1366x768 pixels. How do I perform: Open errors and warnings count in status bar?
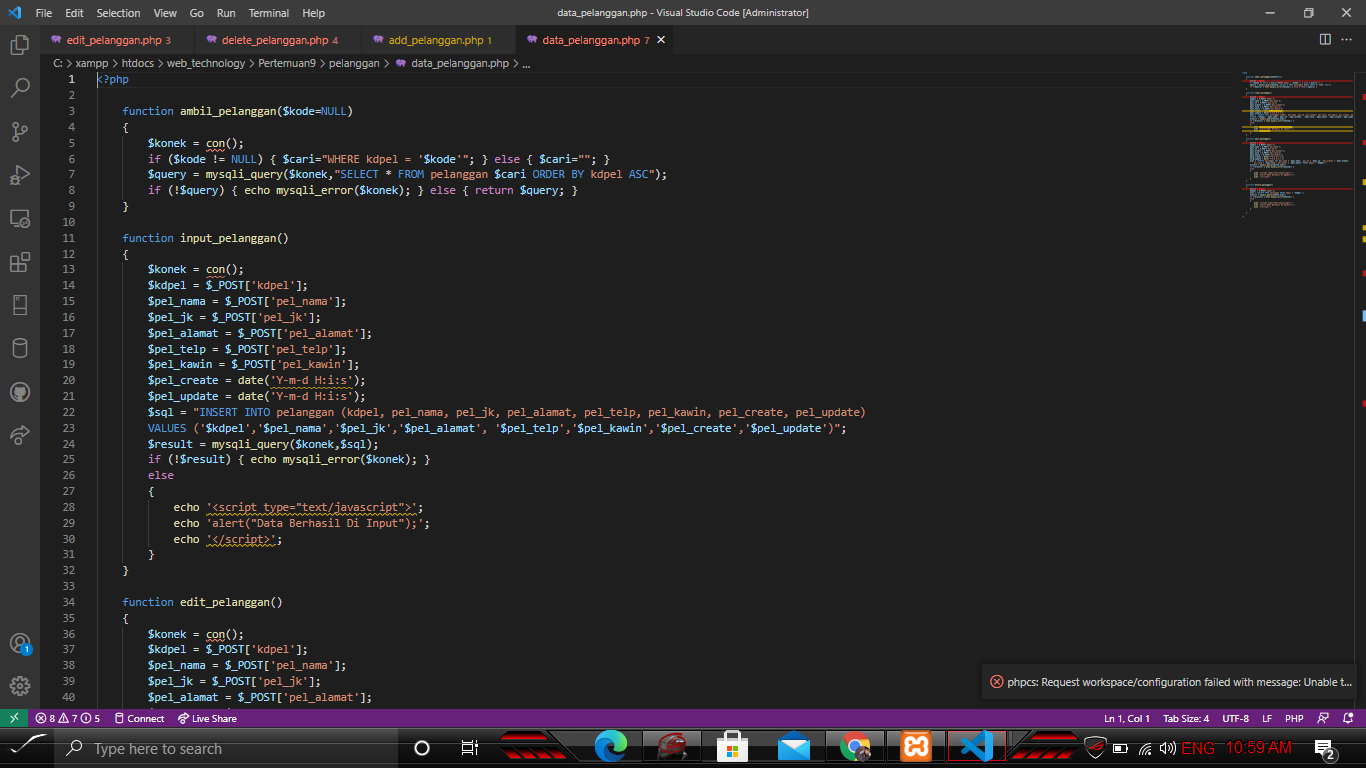point(68,718)
